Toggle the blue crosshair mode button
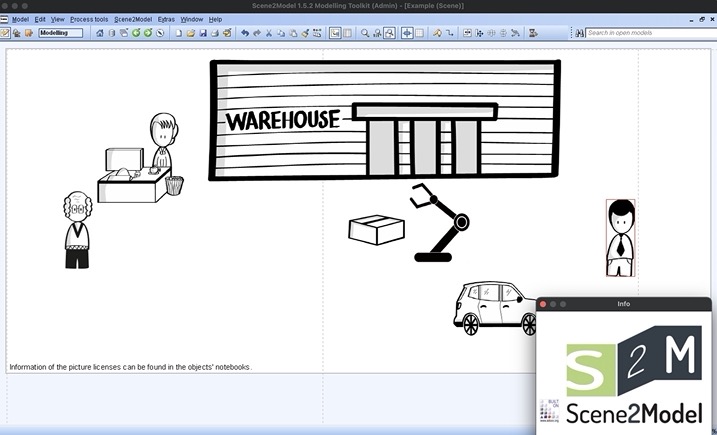This screenshot has height=435, width=717. (x=407, y=33)
